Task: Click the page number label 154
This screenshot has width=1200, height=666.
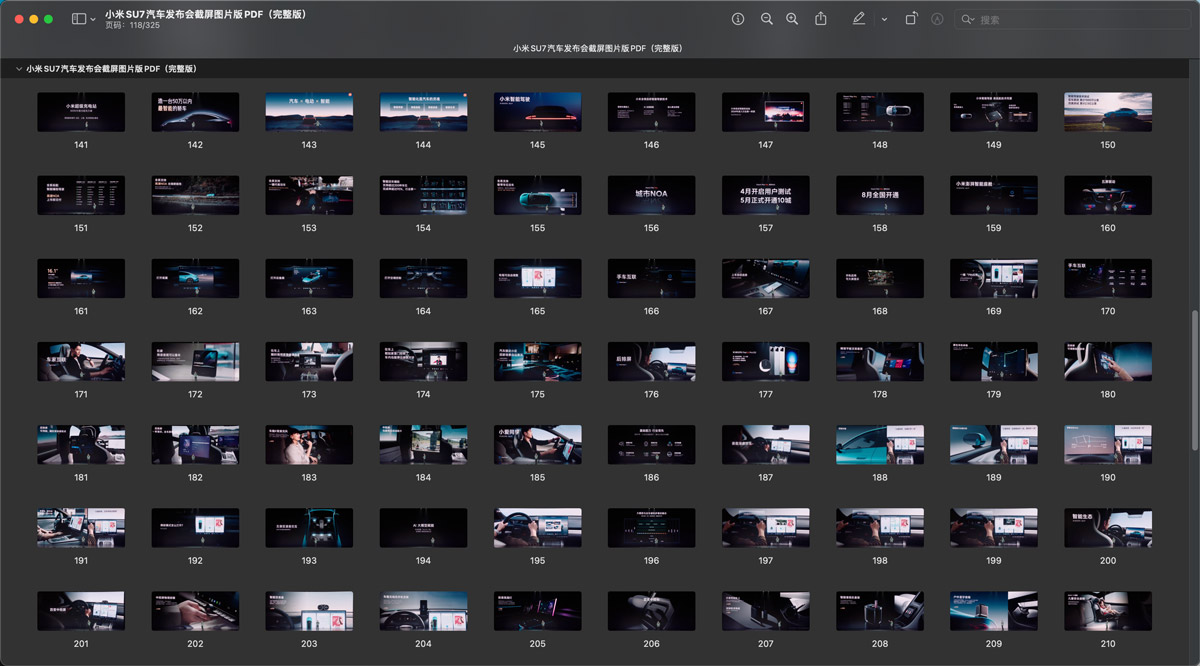Action: point(423,228)
